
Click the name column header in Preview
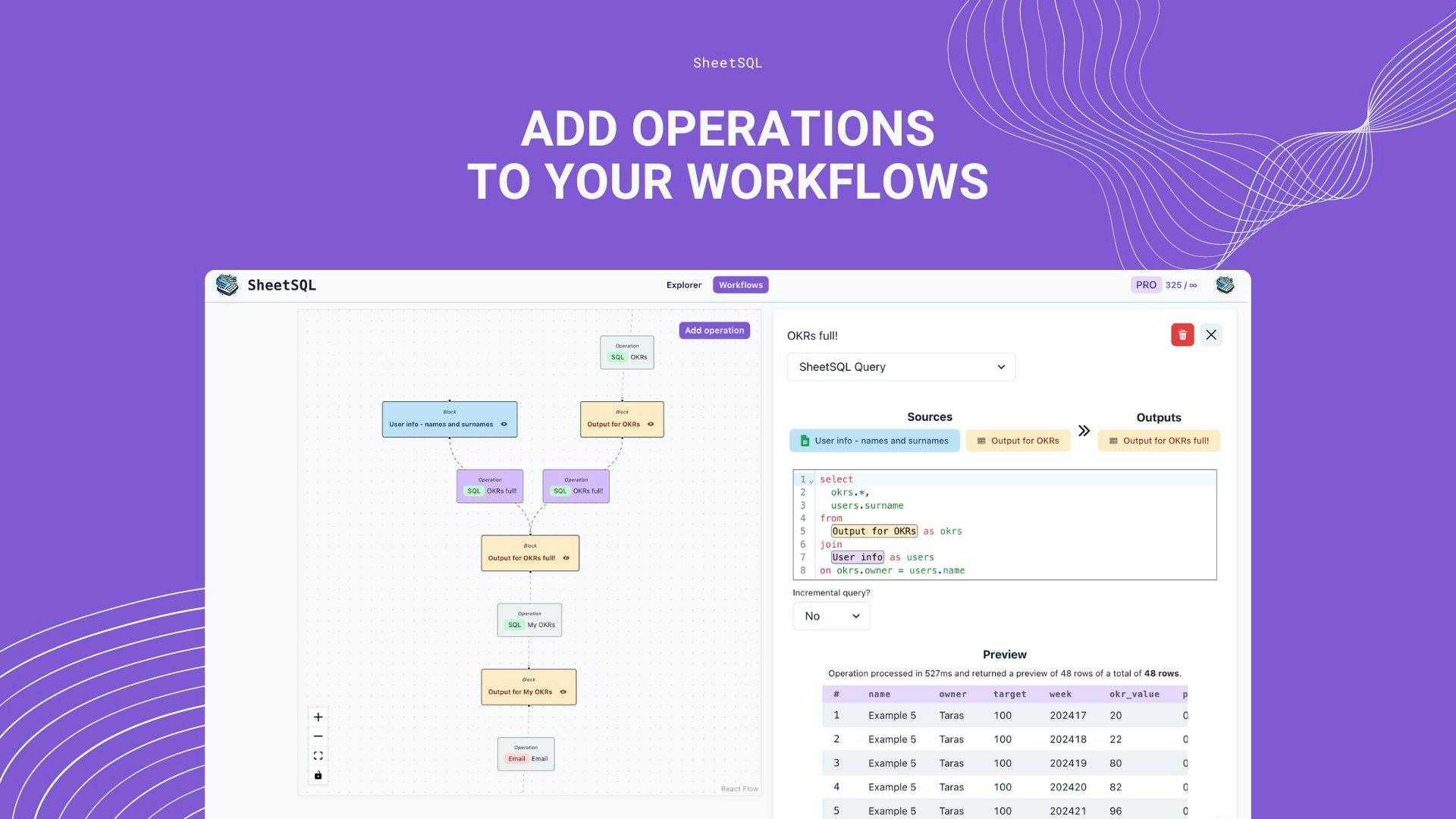click(880, 694)
